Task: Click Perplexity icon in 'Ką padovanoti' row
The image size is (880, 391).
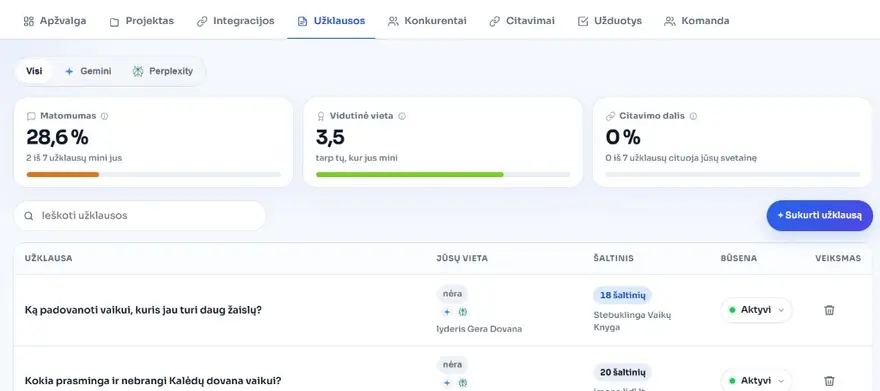Action: tap(463, 312)
